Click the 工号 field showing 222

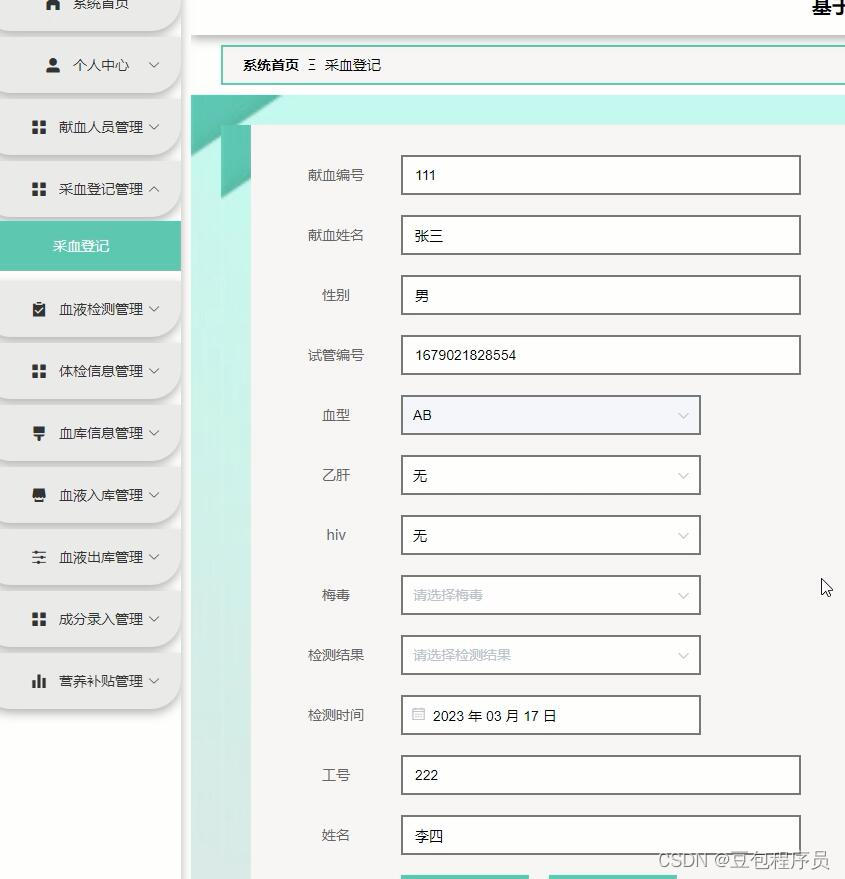pyautogui.click(x=599, y=774)
